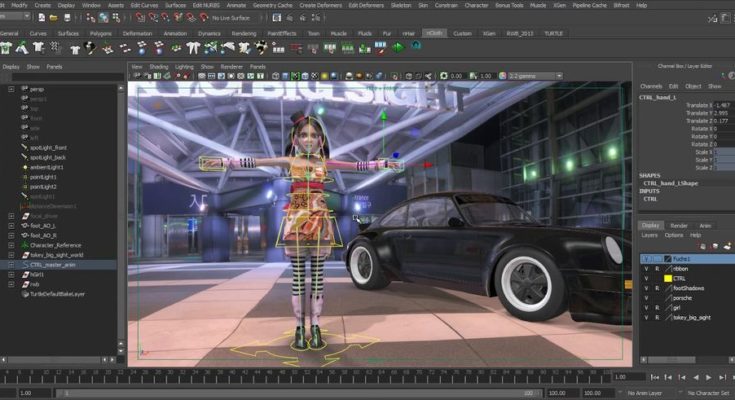Viewport: 735px width, 400px height.
Task: Click the yellow color swatch of CTRL layer
Action: [x=668, y=279]
